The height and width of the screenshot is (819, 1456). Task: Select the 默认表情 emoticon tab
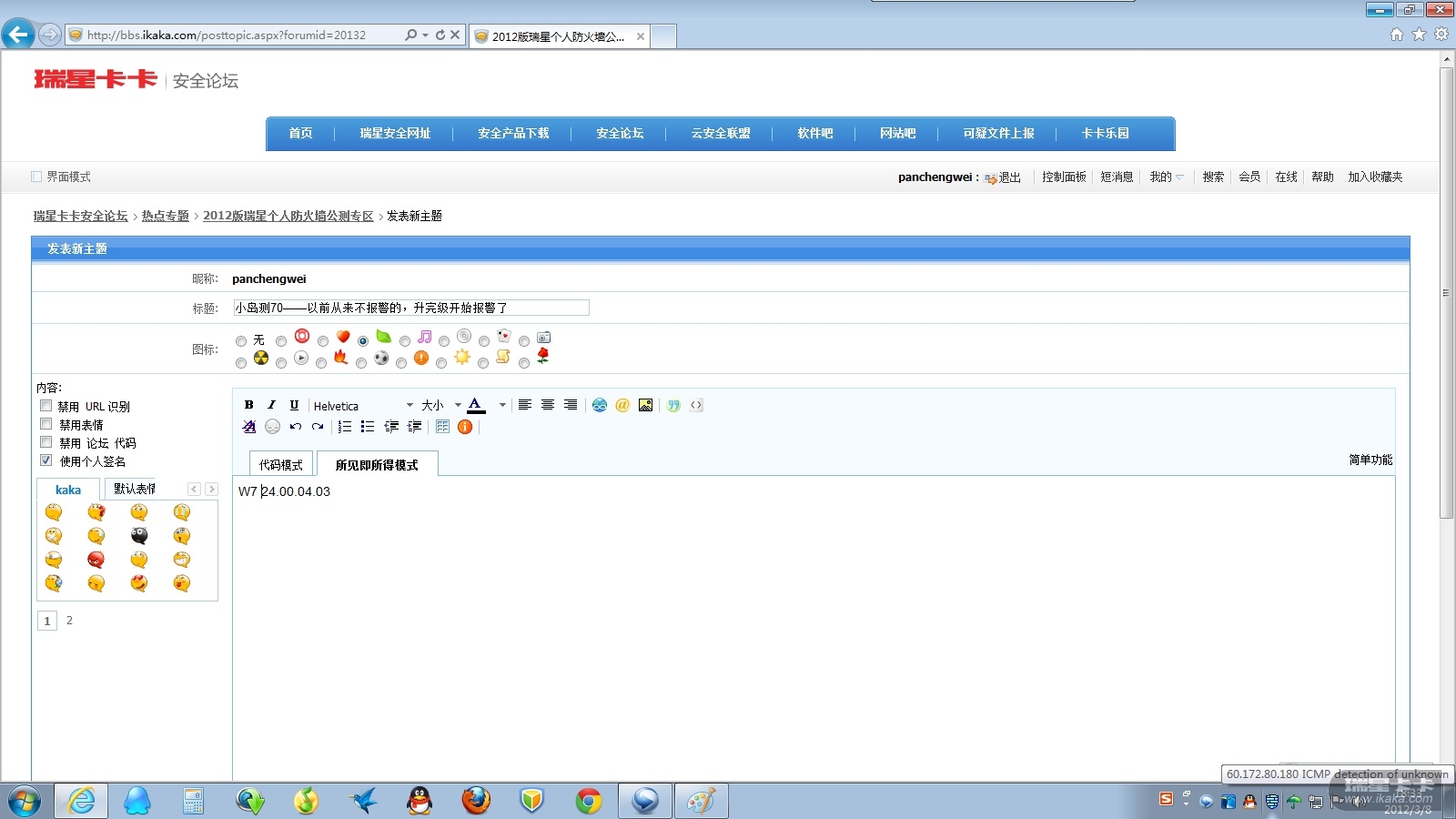point(133,489)
